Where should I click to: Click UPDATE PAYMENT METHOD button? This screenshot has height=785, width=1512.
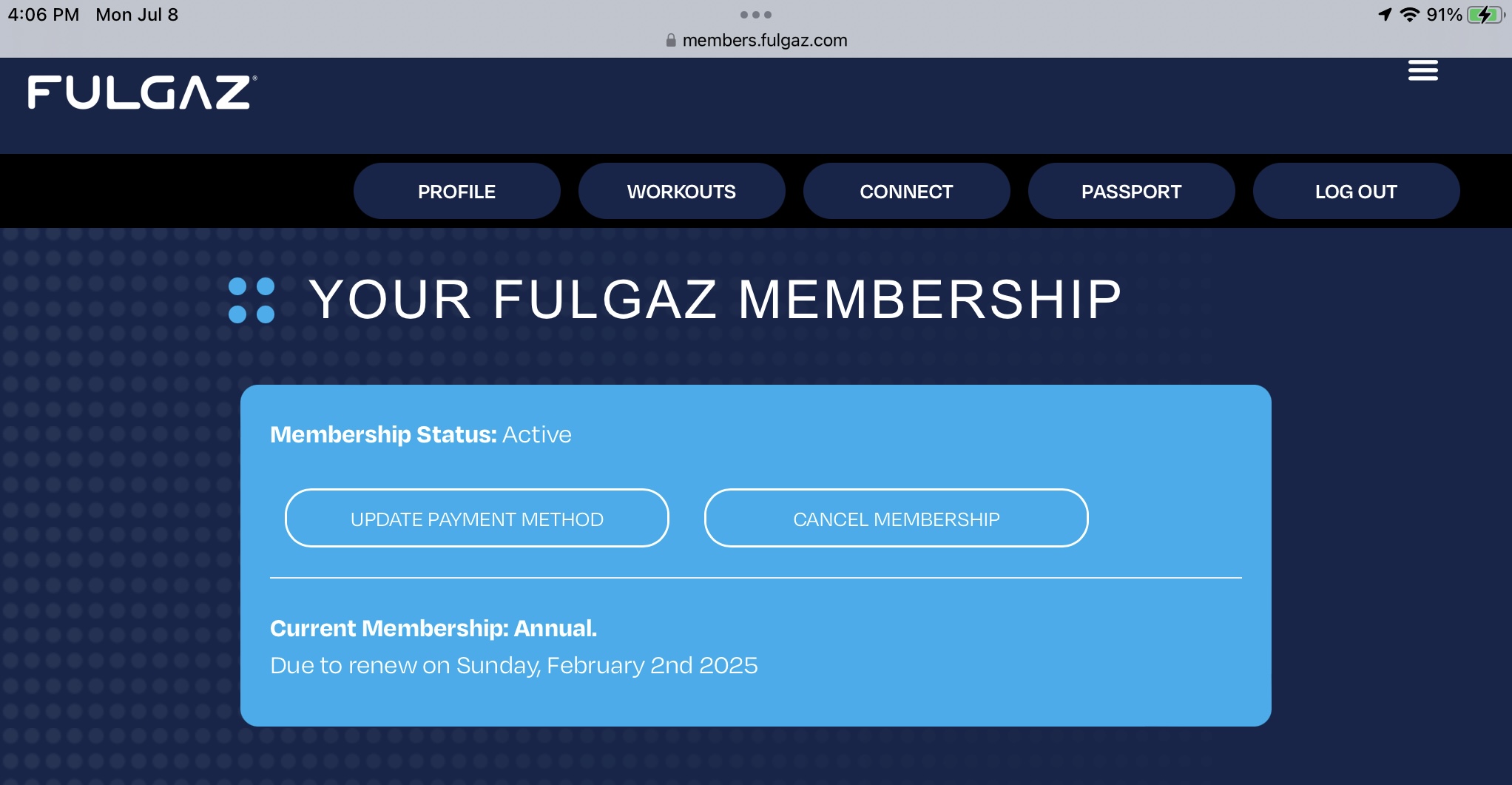pyautogui.click(x=476, y=519)
